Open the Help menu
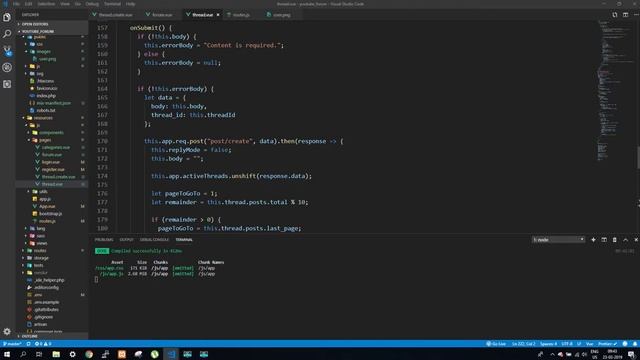The image size is (640, 360). pyautogui.click(x=130, y=4)
